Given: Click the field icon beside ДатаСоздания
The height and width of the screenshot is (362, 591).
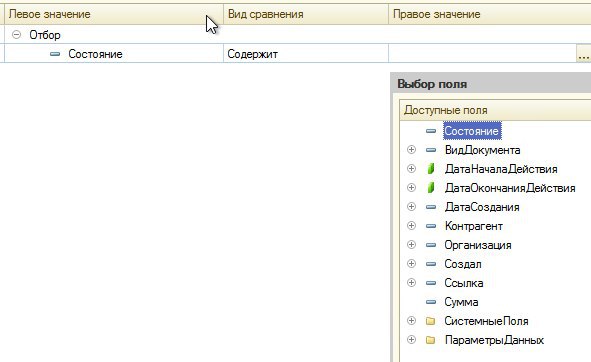Looking at the screenshot, I should pyautogui.click(x=431, y=207).
